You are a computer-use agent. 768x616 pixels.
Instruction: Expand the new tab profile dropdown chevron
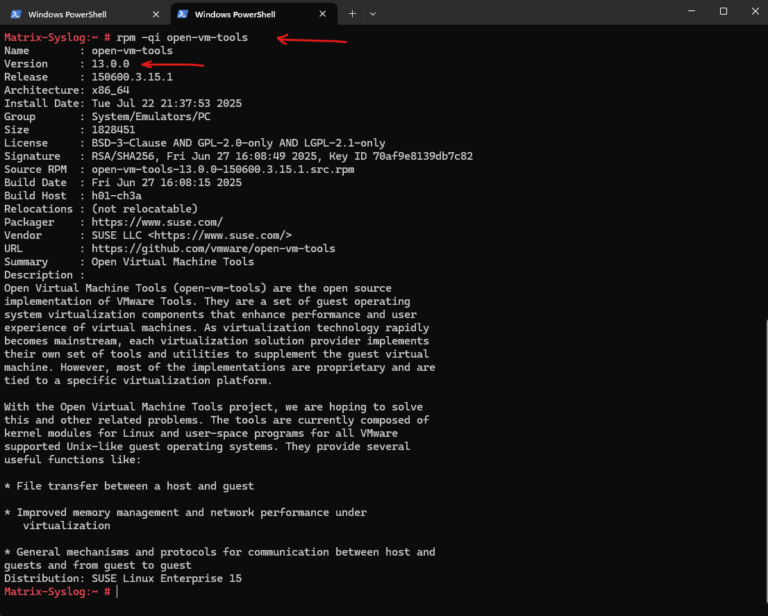coord(373,14)
